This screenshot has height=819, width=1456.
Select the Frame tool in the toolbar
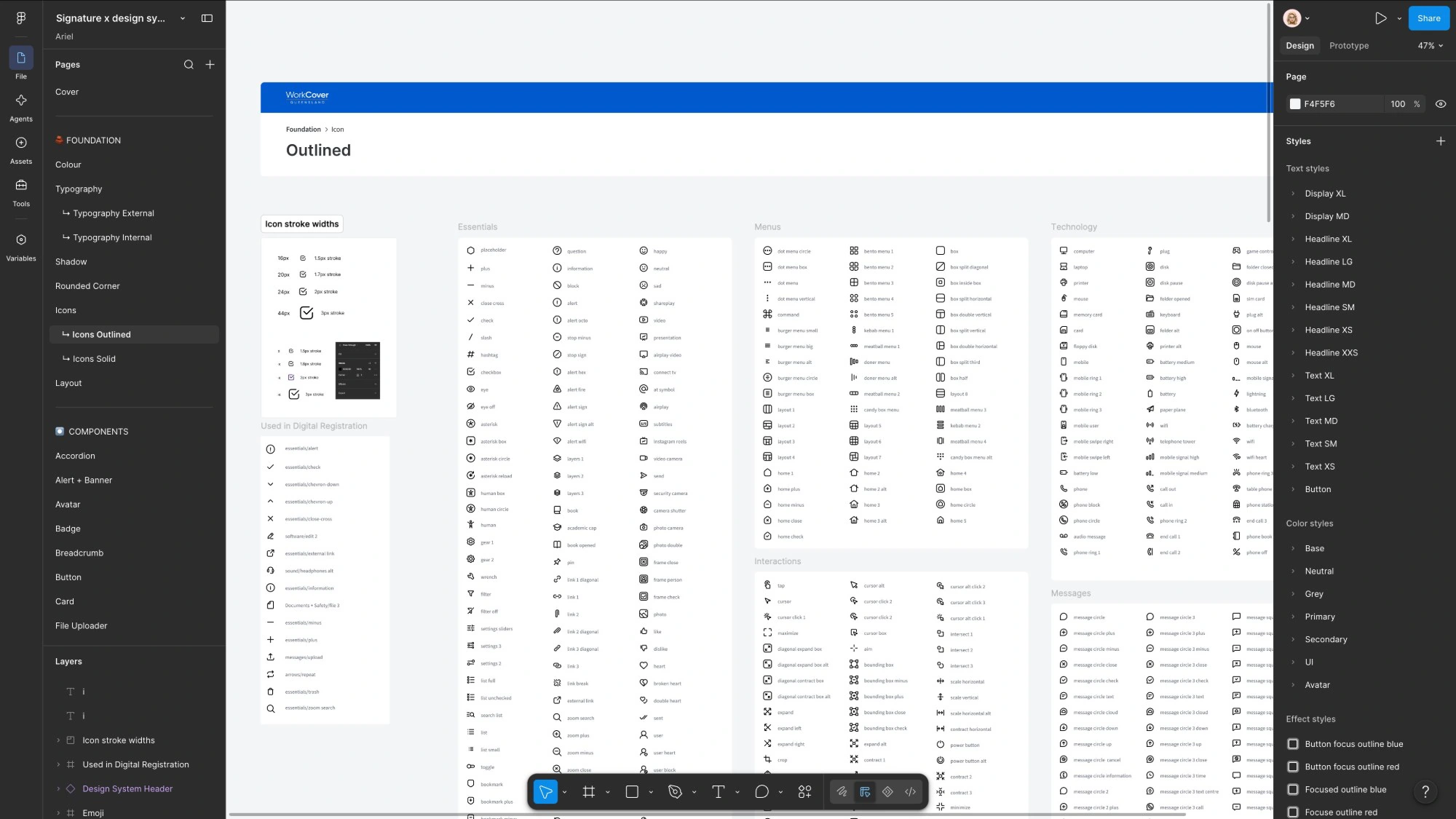pyautogui.click(x=589, y=791)
